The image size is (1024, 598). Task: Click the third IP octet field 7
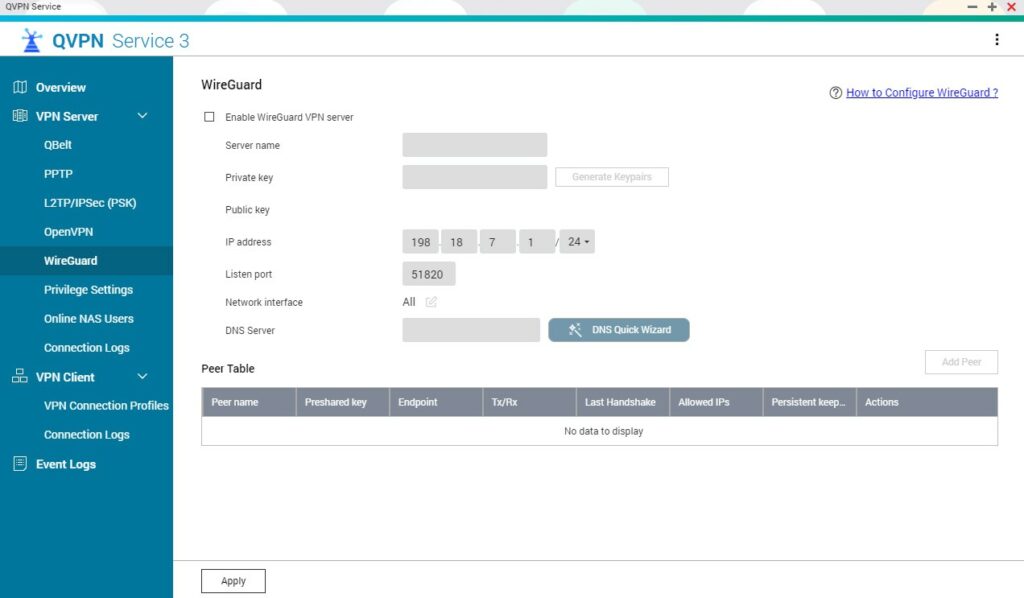(498, 242)
